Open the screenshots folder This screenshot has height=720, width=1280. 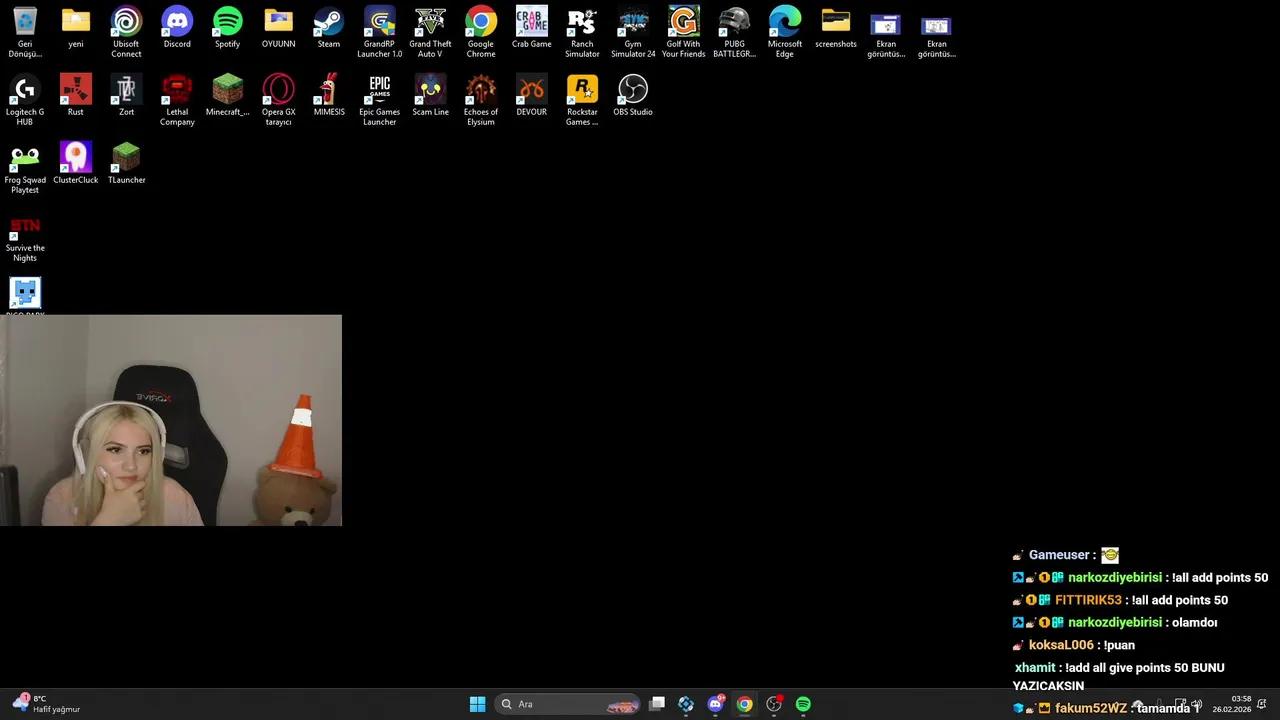tap(836, 28)
